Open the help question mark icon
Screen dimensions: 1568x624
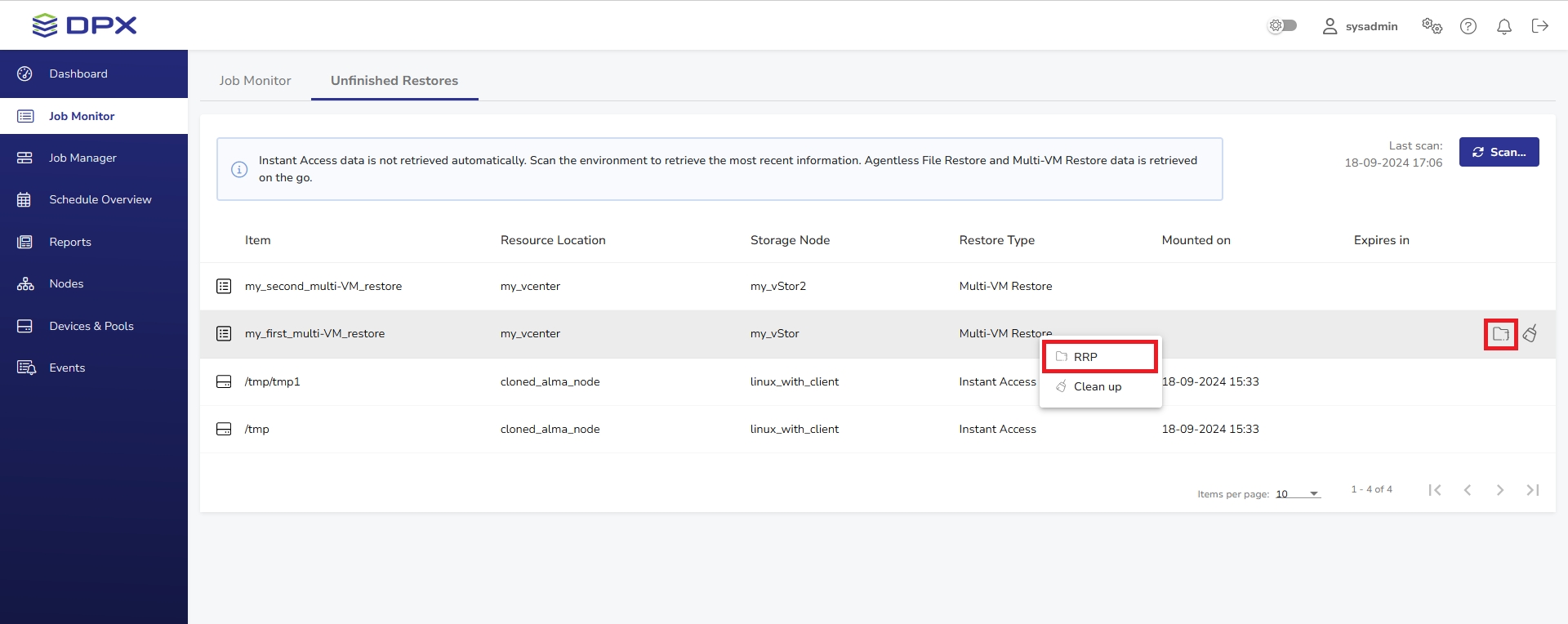[x=1468, y=26]
